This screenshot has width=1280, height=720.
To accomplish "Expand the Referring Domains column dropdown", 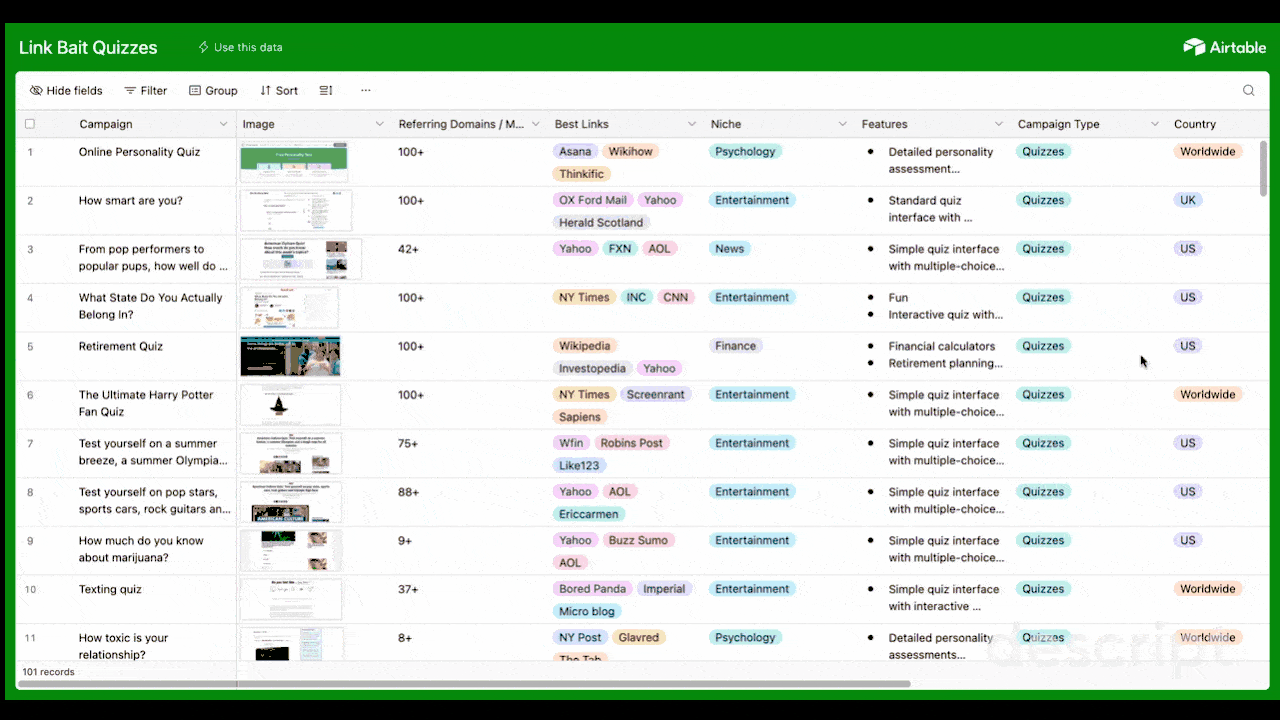I will (535, 124).
